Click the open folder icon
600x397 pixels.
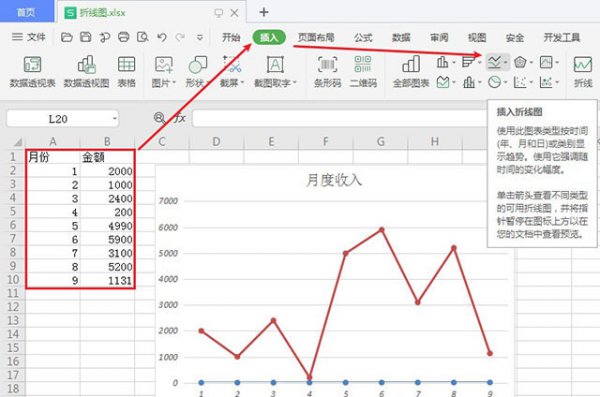click(67, 37)
